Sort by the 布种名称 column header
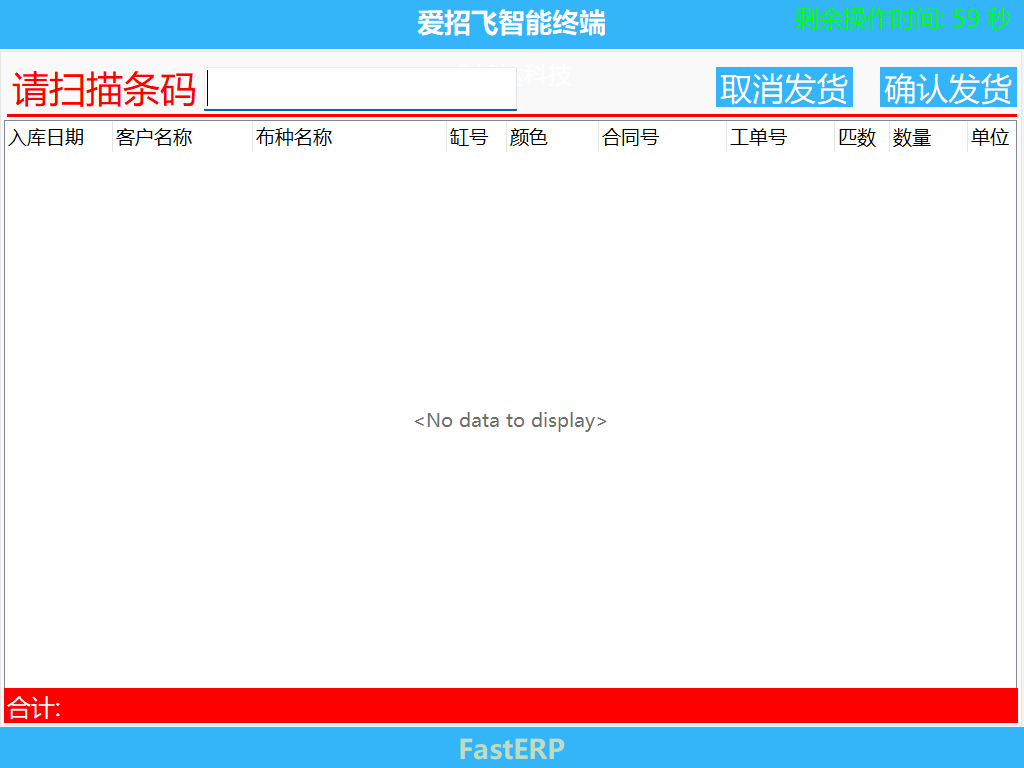Viewport: 1024px width, 768px height. point(295,138)
